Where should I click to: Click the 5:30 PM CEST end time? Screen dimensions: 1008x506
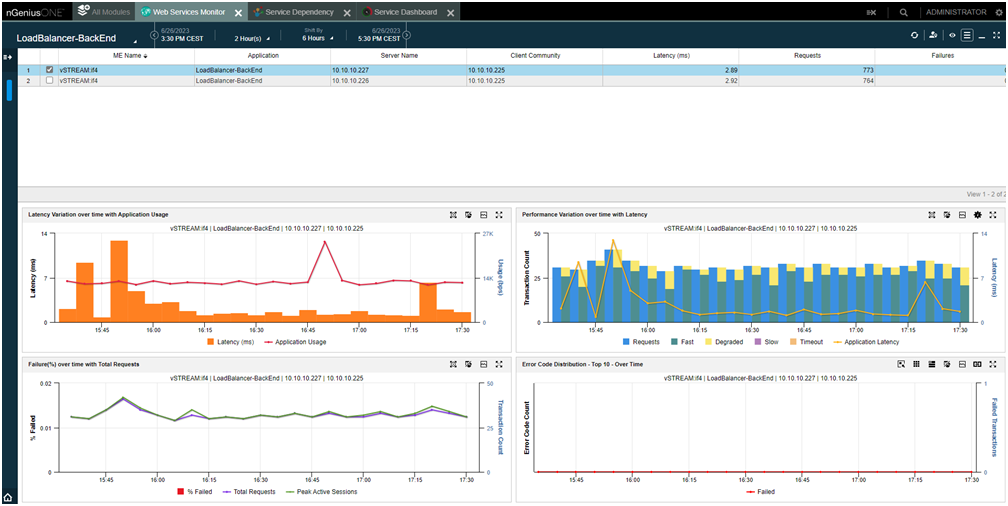(x=379, y=39)
